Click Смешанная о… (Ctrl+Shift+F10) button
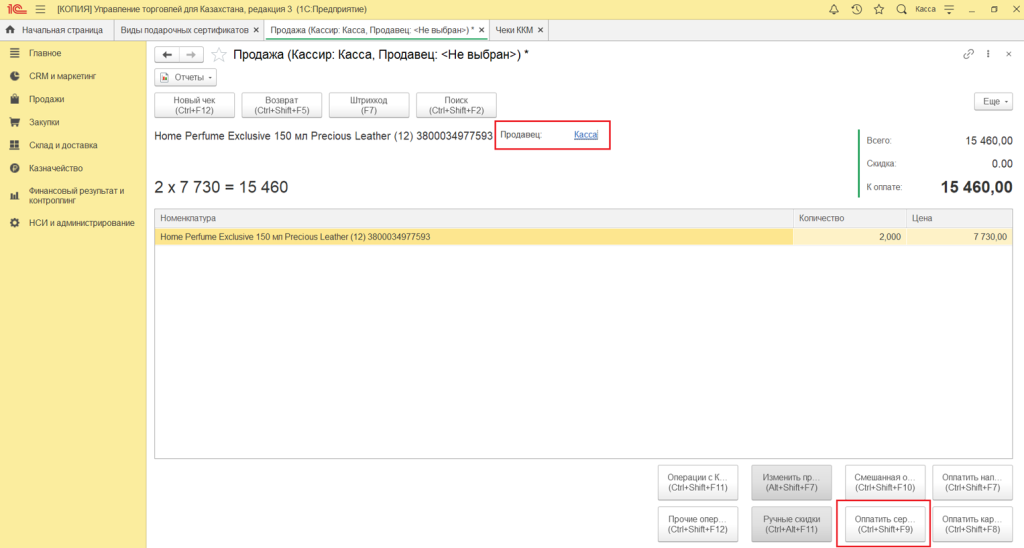Screen dimensions: 1024x548 [x=885, y=483]
